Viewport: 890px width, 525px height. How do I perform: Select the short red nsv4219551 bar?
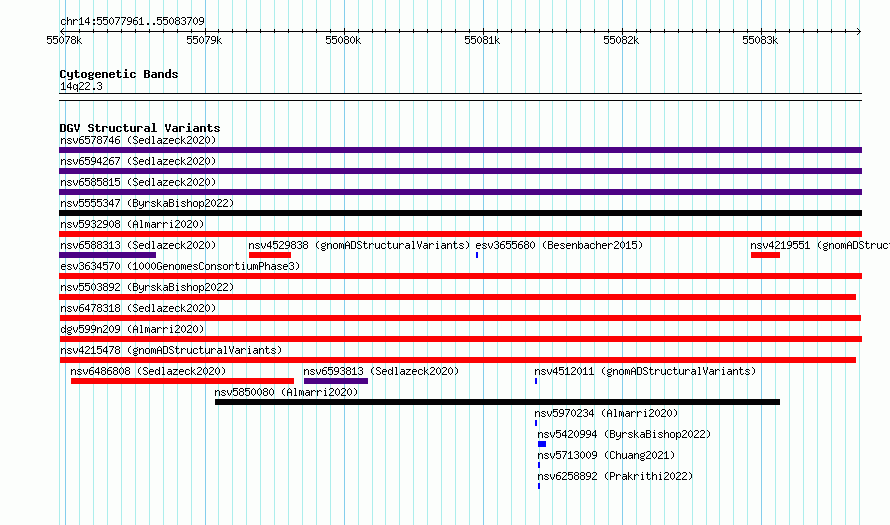pos(765,255)
